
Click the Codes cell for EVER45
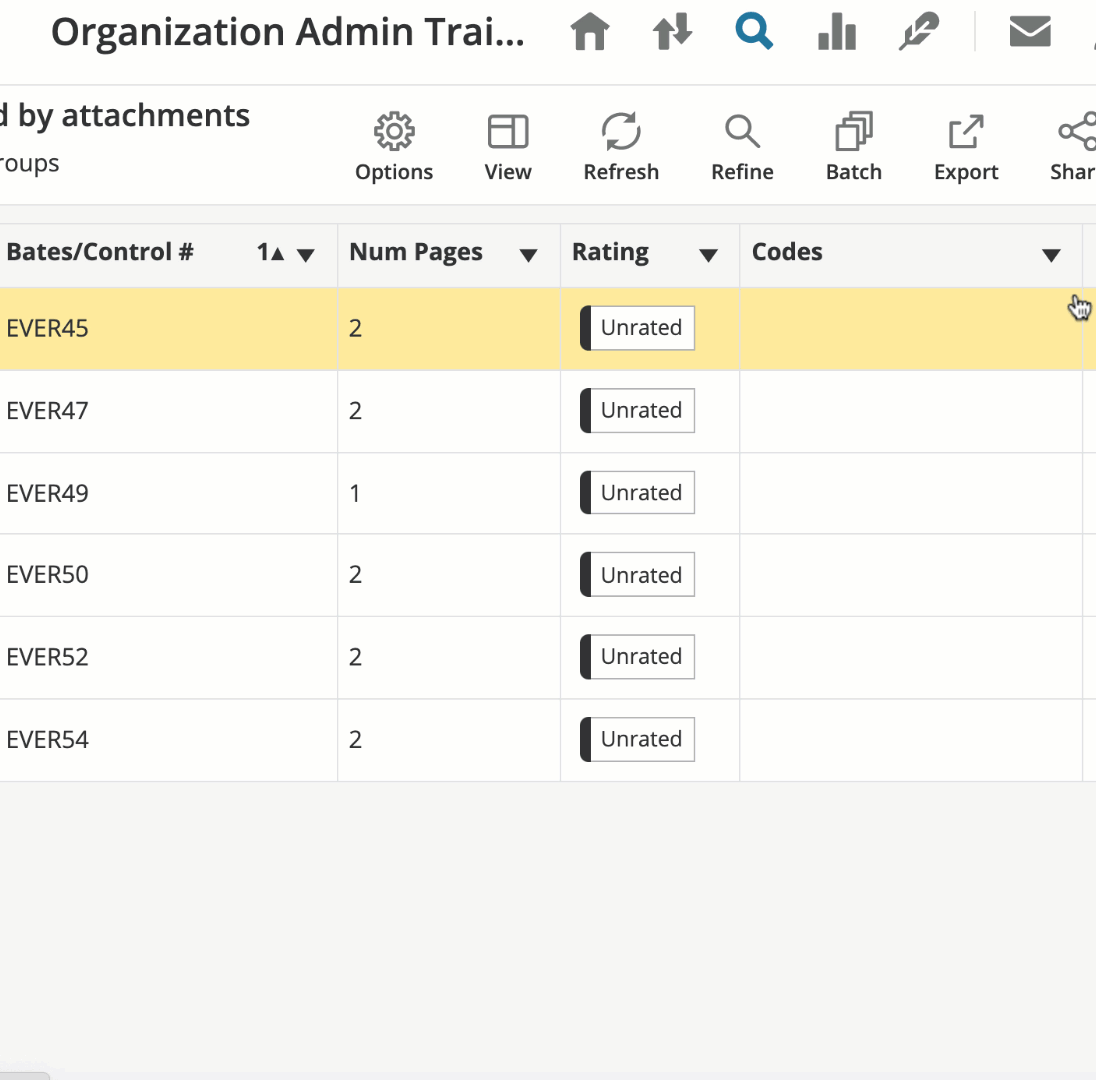coord(911,329)
